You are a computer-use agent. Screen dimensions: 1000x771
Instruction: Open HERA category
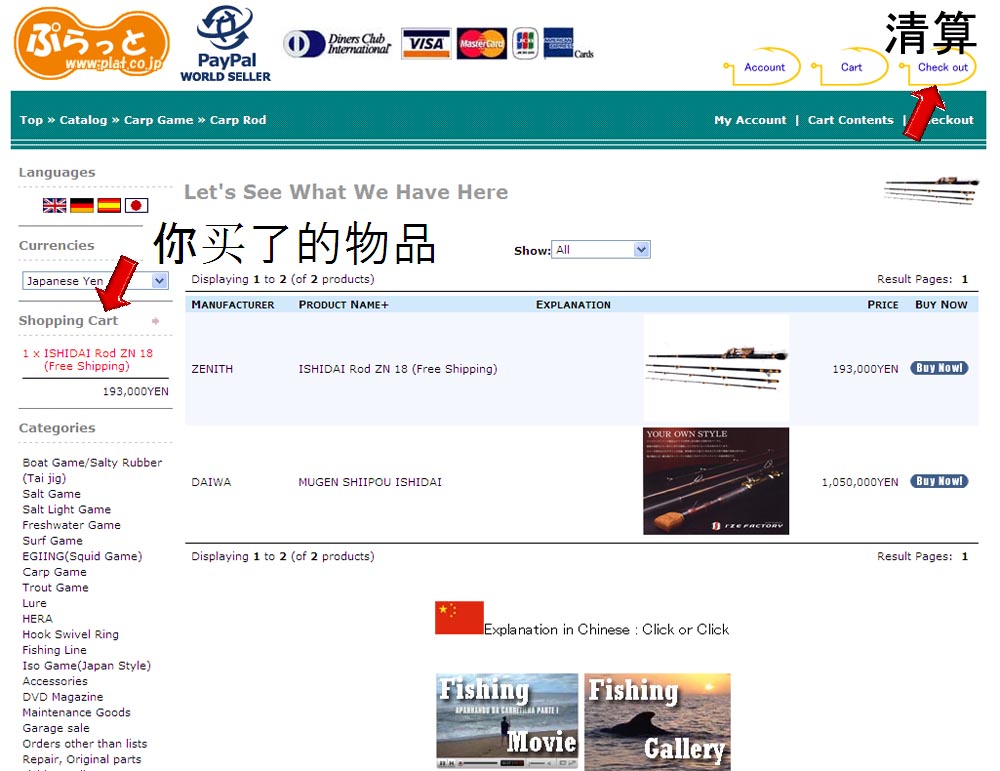pos(38,619)
